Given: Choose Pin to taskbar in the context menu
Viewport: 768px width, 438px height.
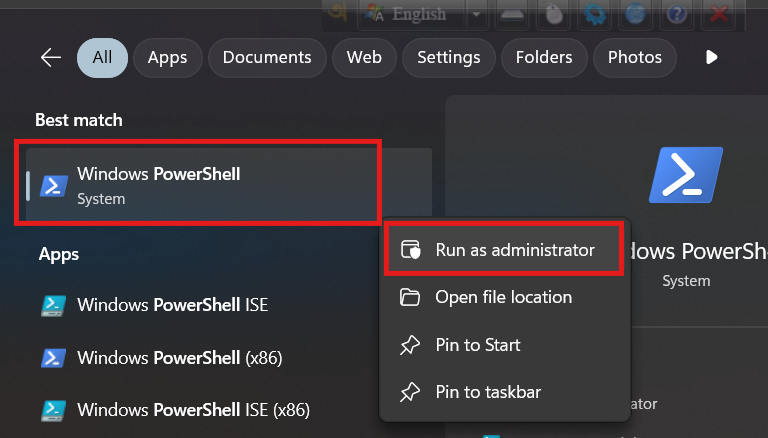Looking at the screenshot, I should pyautogui.click(x=488, y=392).
